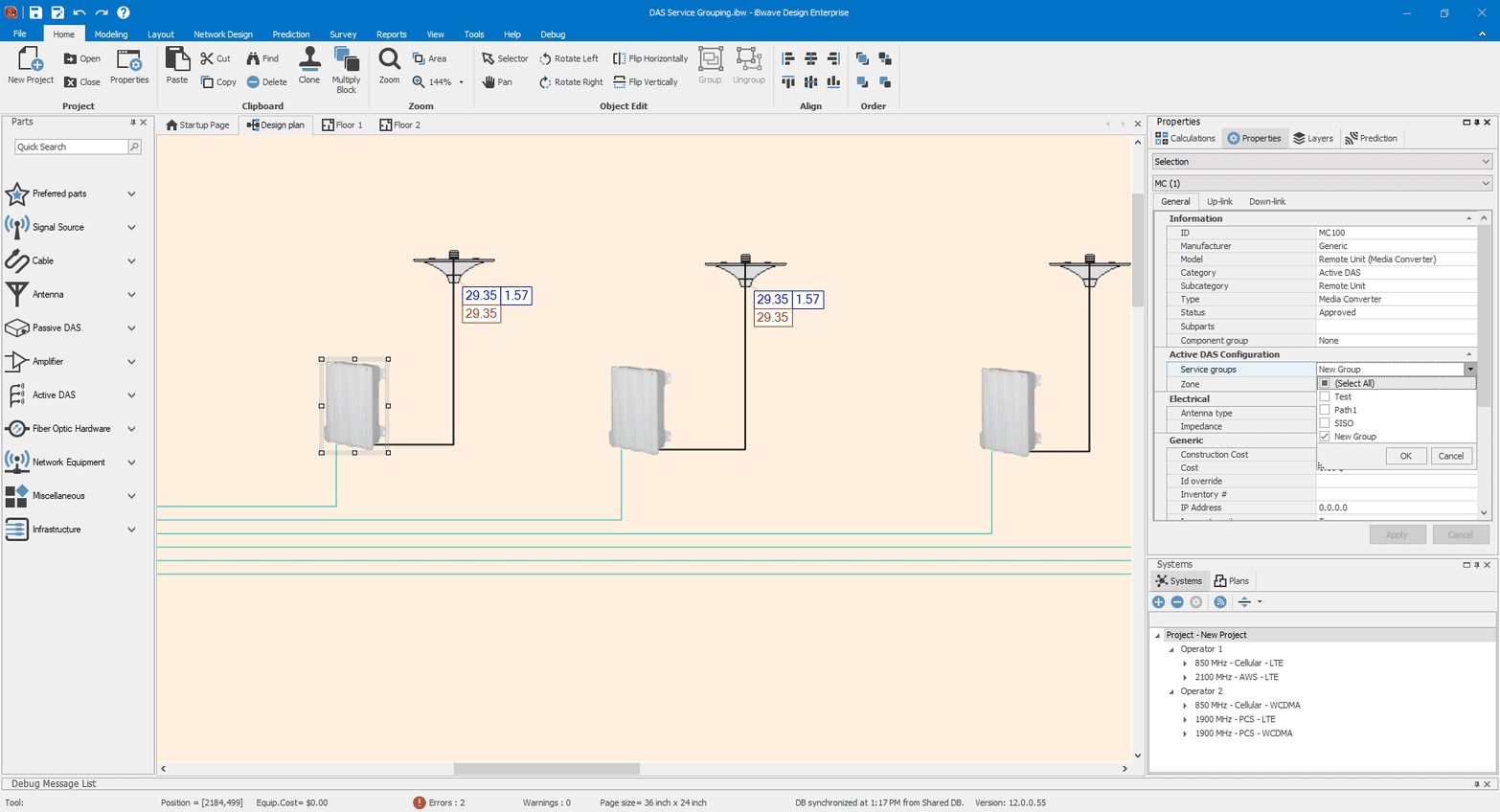Uncheck the New Group checkbox
1500x812 pixels.
point(1325,436)
